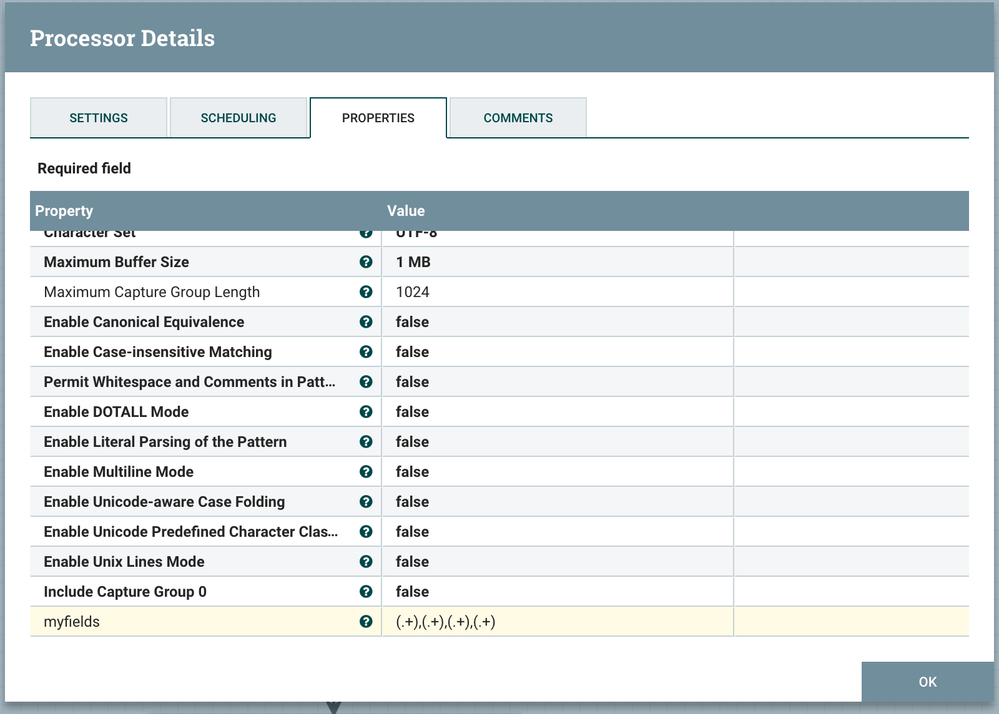
Task: Click help icon for Enable Case-insensitive Matching
Action: (x=366, y=352)
